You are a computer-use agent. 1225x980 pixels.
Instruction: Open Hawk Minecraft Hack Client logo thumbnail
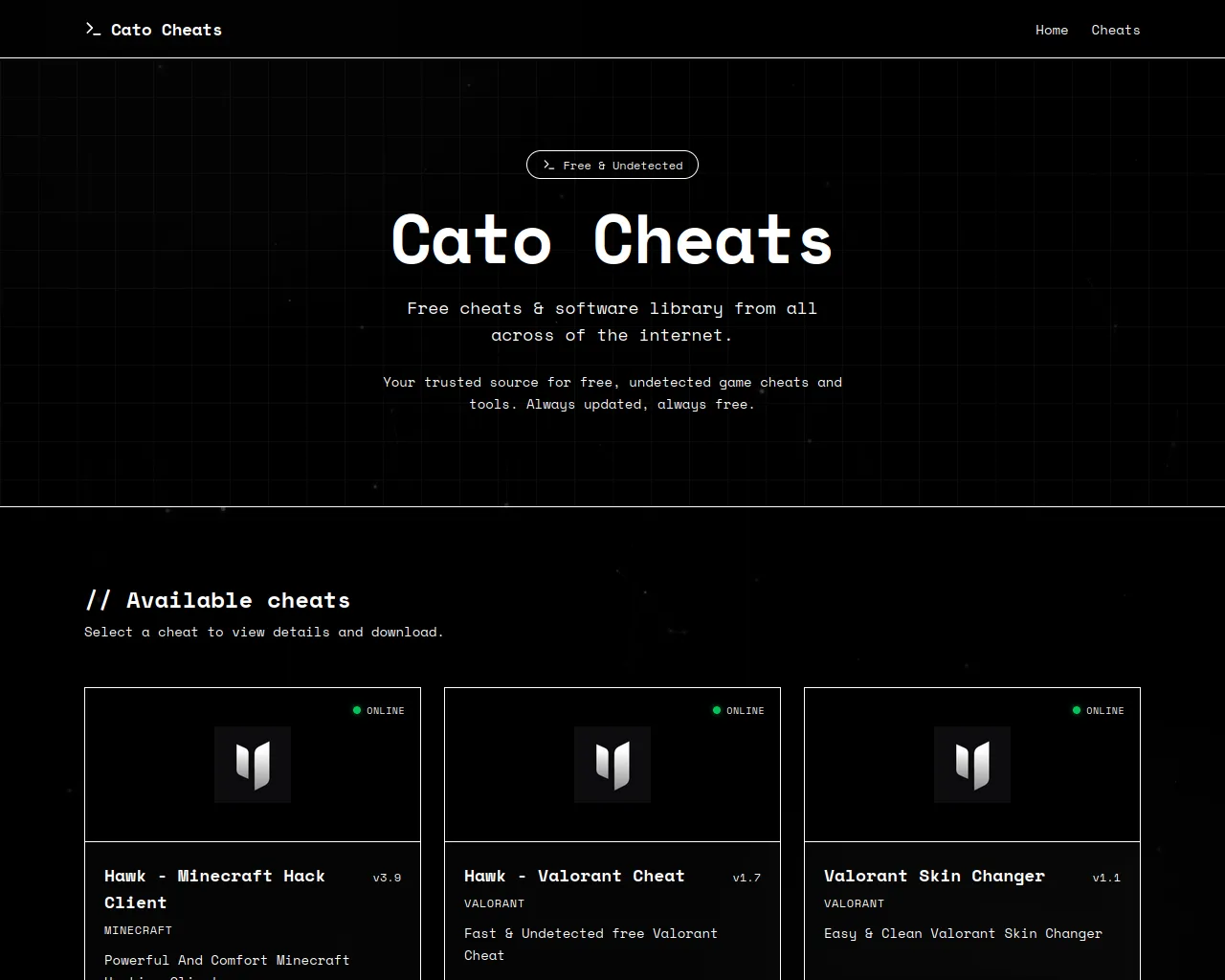click(253, 765)
